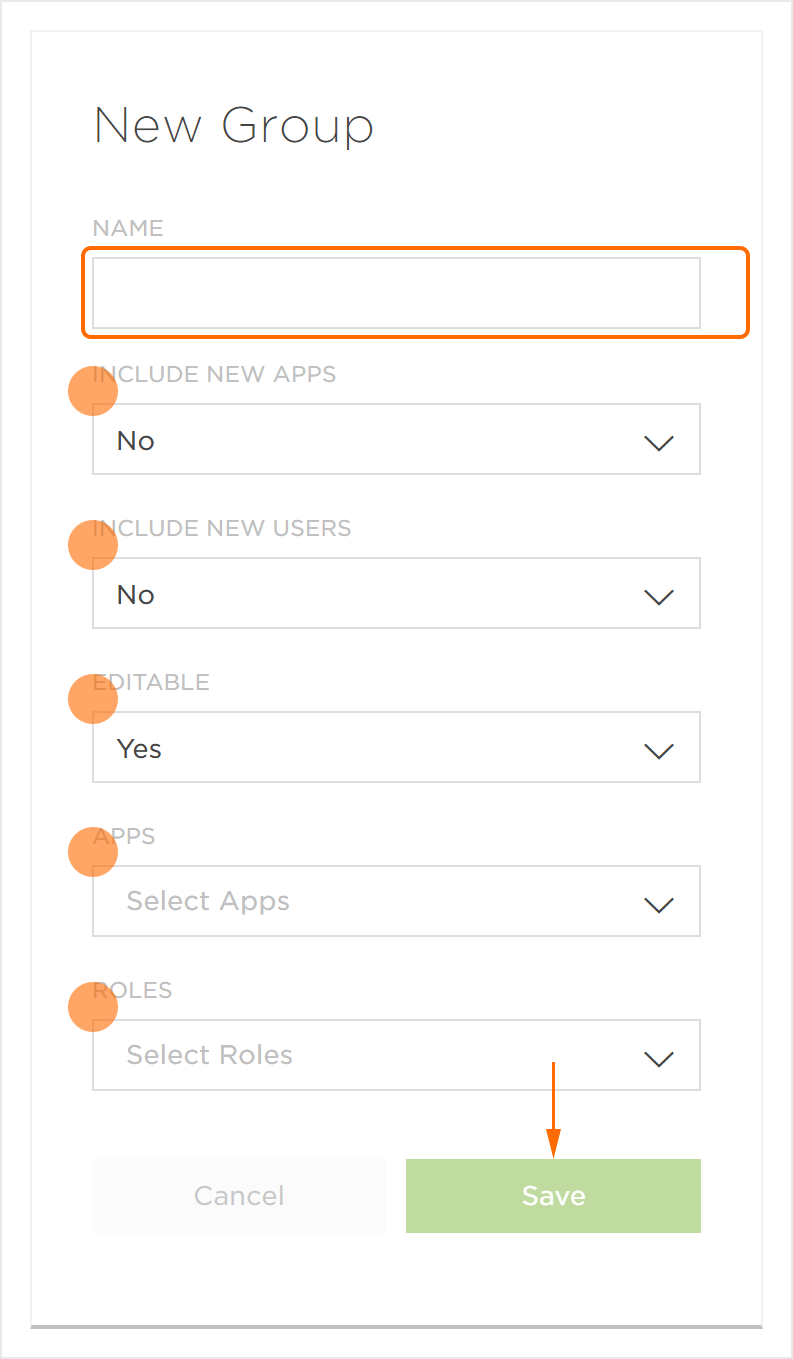Click the orange marker beside Include New Users
Screen dimensions: 793x1359
click(93, 546)
